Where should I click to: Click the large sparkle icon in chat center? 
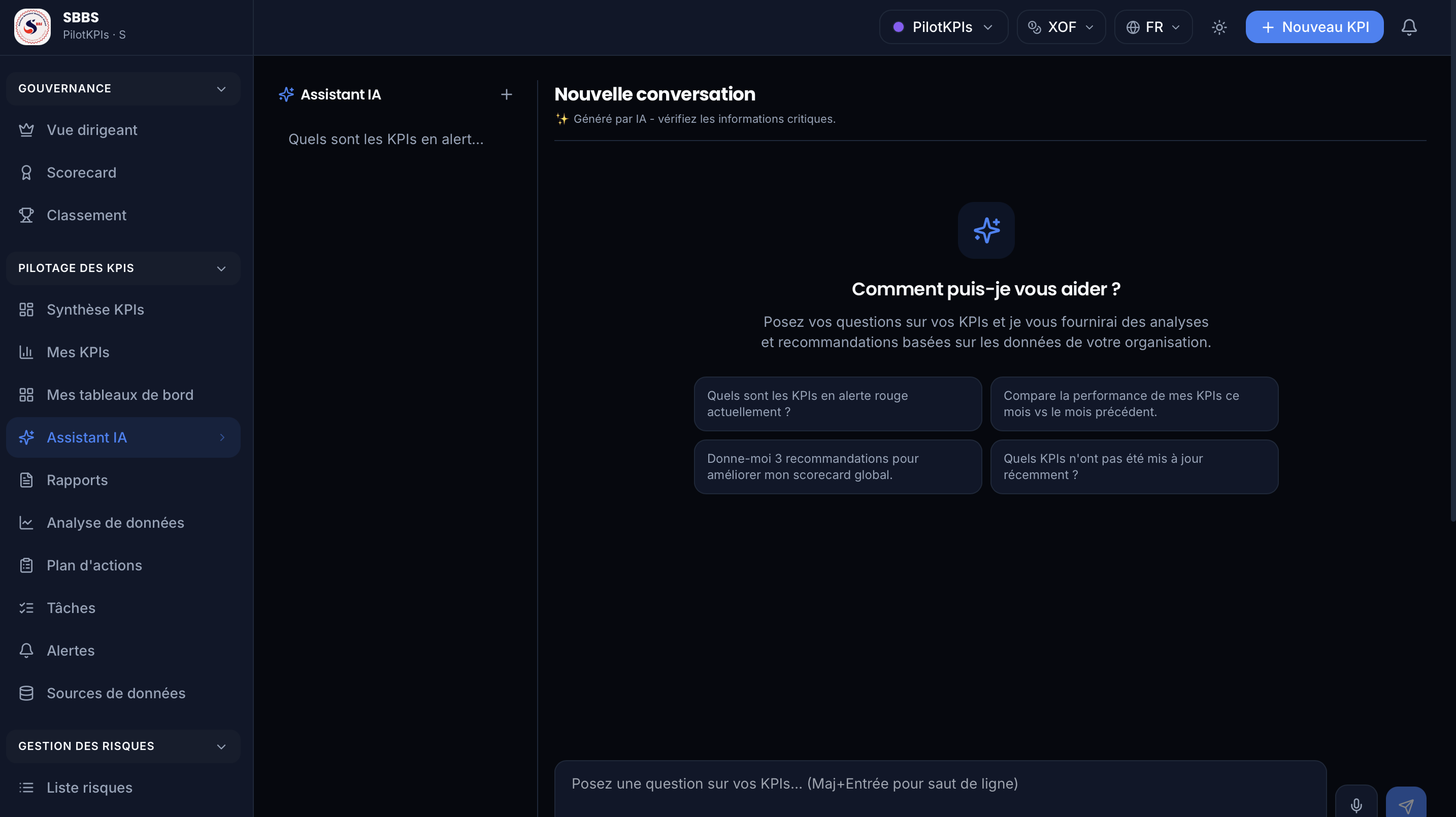click(x=986, y=230)
